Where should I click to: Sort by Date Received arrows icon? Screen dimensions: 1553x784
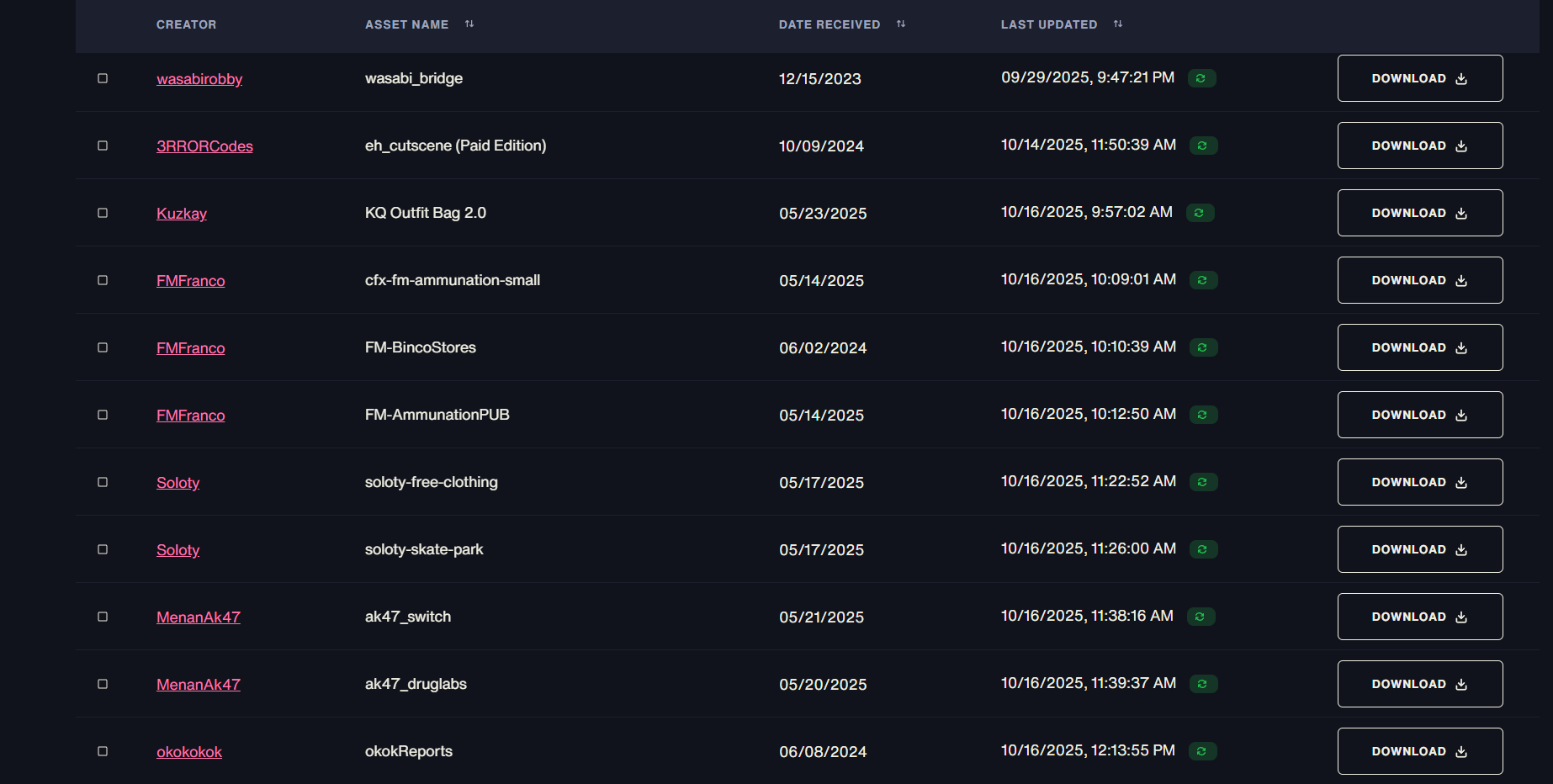coord(901,24)
